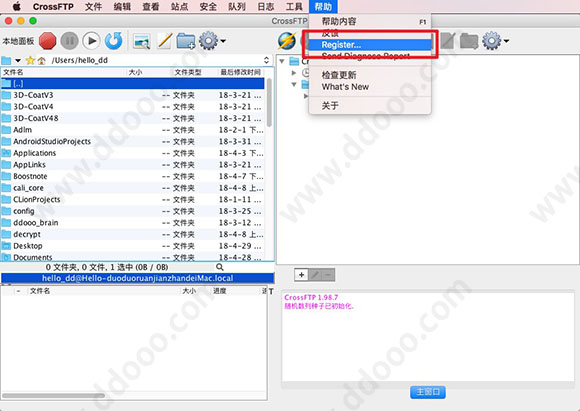Click the plus Add site button
This screenshot has height=411, width=580.
(301, 275)
